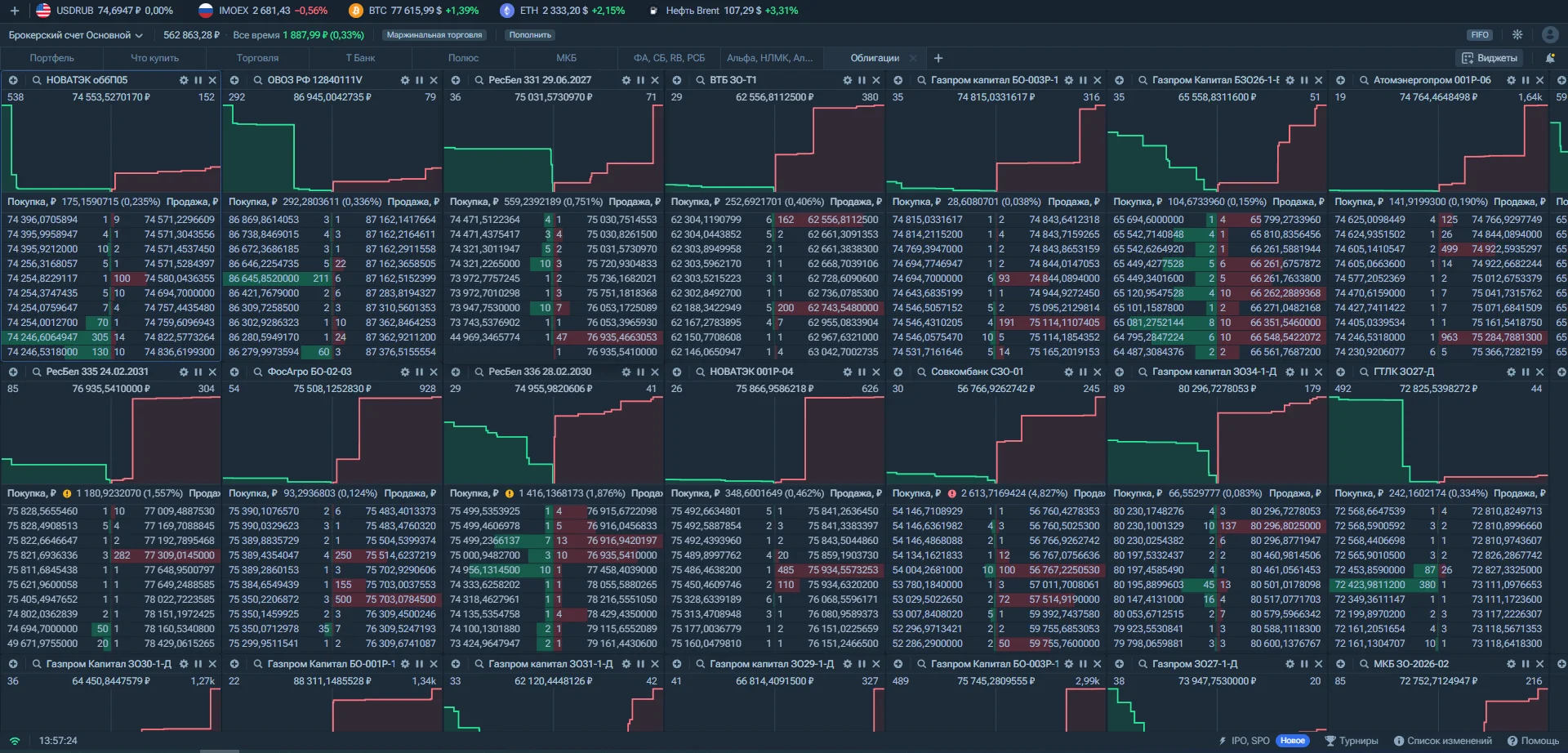Open settings gear of ОВОЗ РФ 12840111V widget

pyautogui.click(x=405, y=80)
